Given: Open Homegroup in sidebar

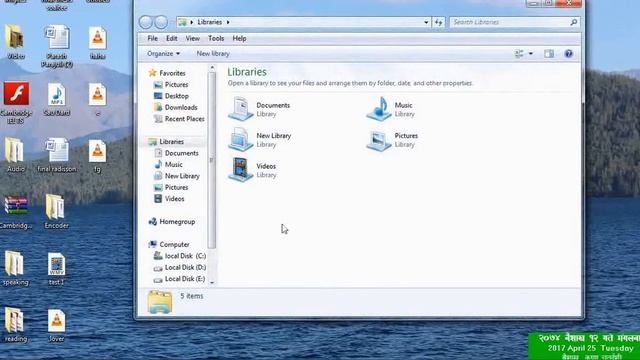Looking at the screenshot, I should 172,222.
